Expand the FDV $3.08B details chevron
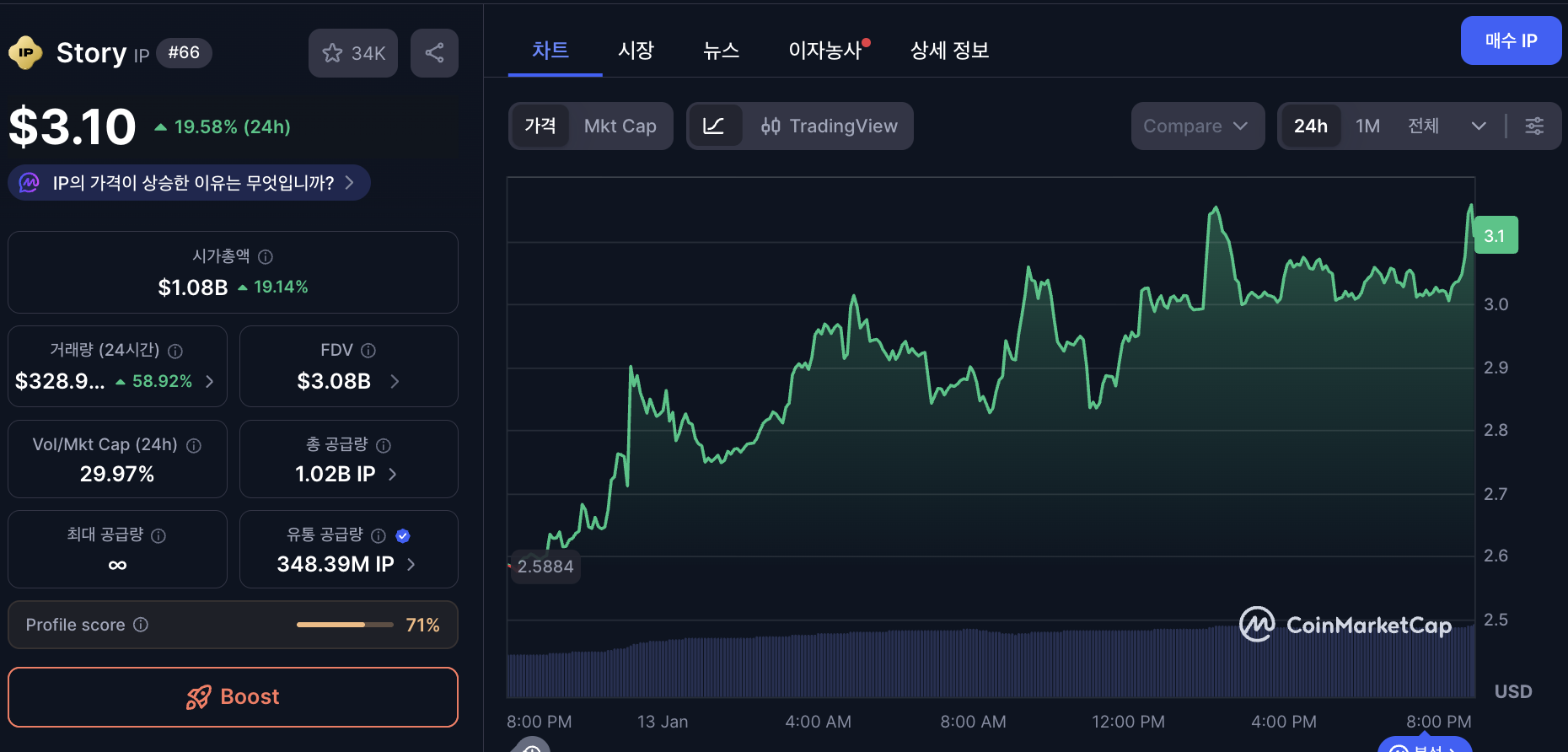1568x752 pixels. pyautogui.click(x=395, y=381)
